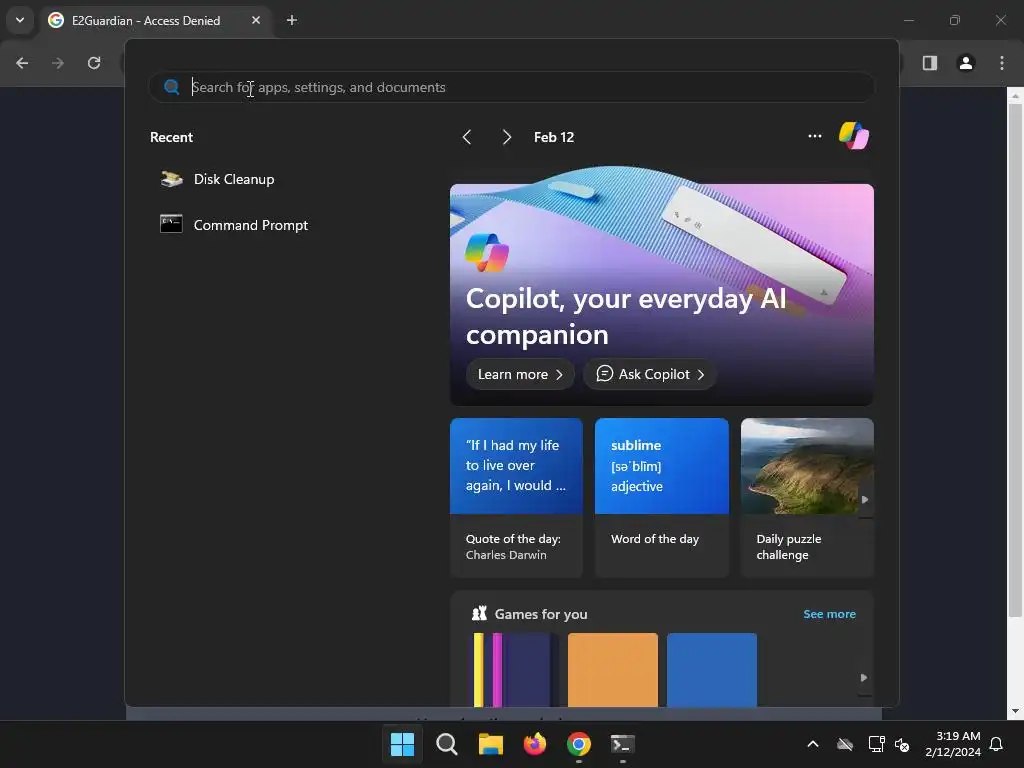The height and width of the screenshot is (768, 1024).
Task: Go to next day in search highlights
Action: [x=507, y=137]
